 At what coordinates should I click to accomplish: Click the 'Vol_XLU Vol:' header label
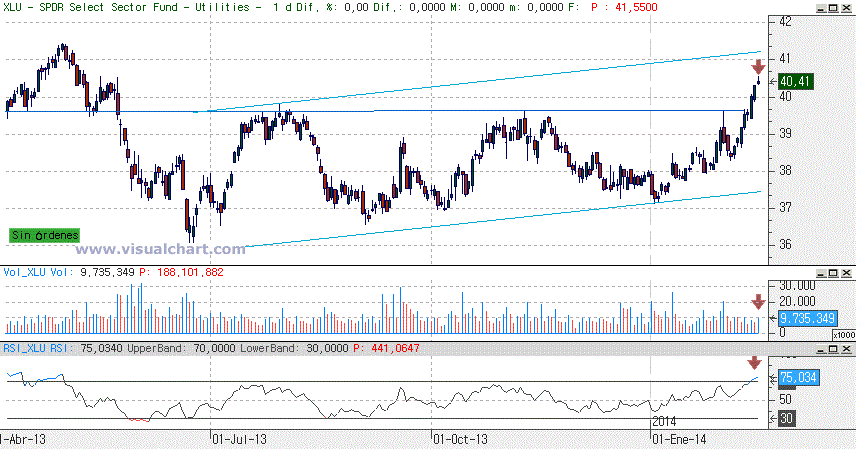[38, 272]
